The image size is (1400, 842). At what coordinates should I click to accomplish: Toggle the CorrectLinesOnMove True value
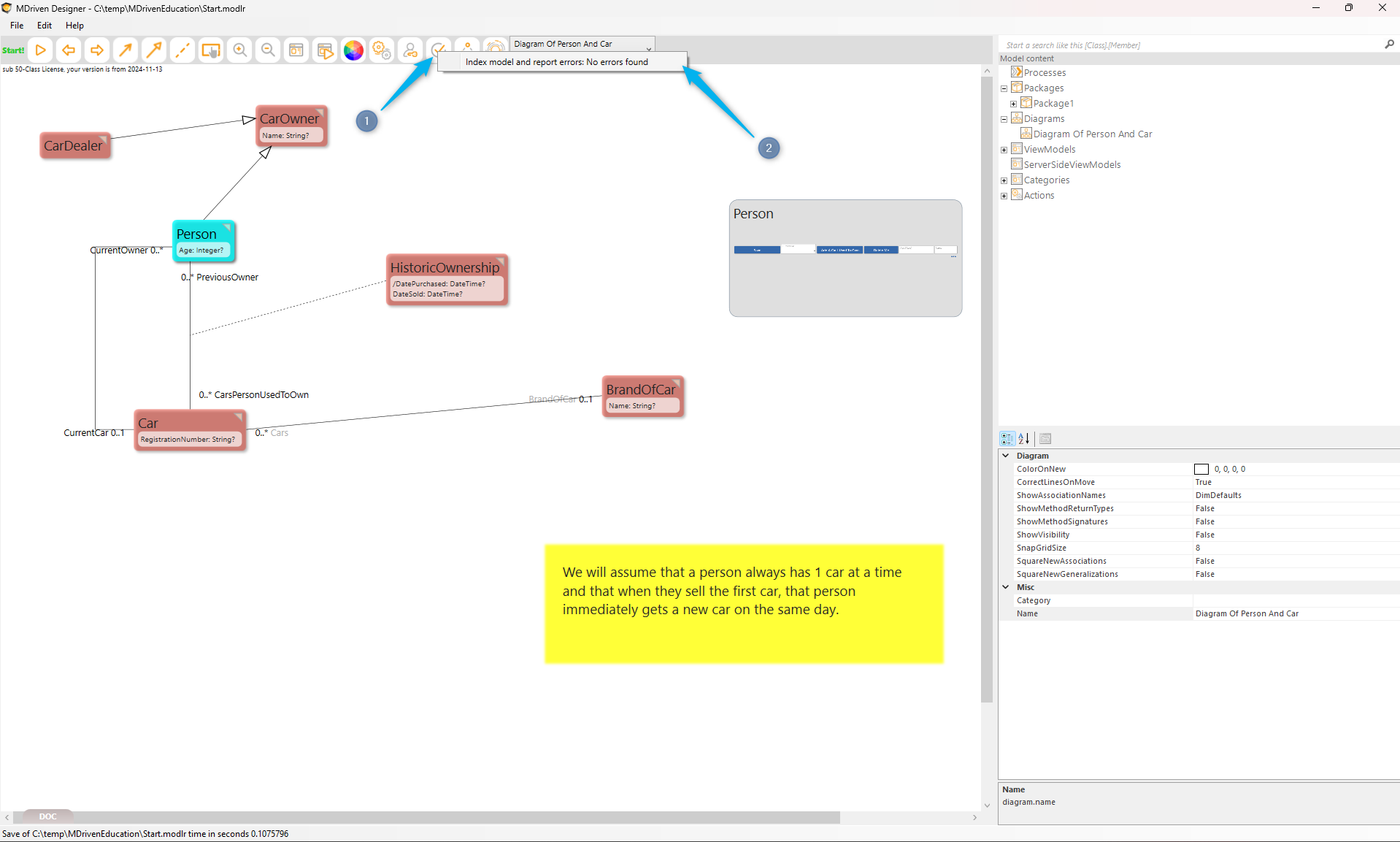[x=1203, y=482]
